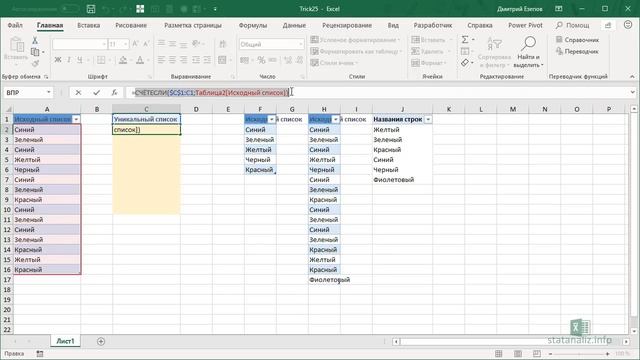Open the filter dropdown in cell A1
Image resolution: width=640 pixels, height=360 pixels.
(x=76, y=119)
